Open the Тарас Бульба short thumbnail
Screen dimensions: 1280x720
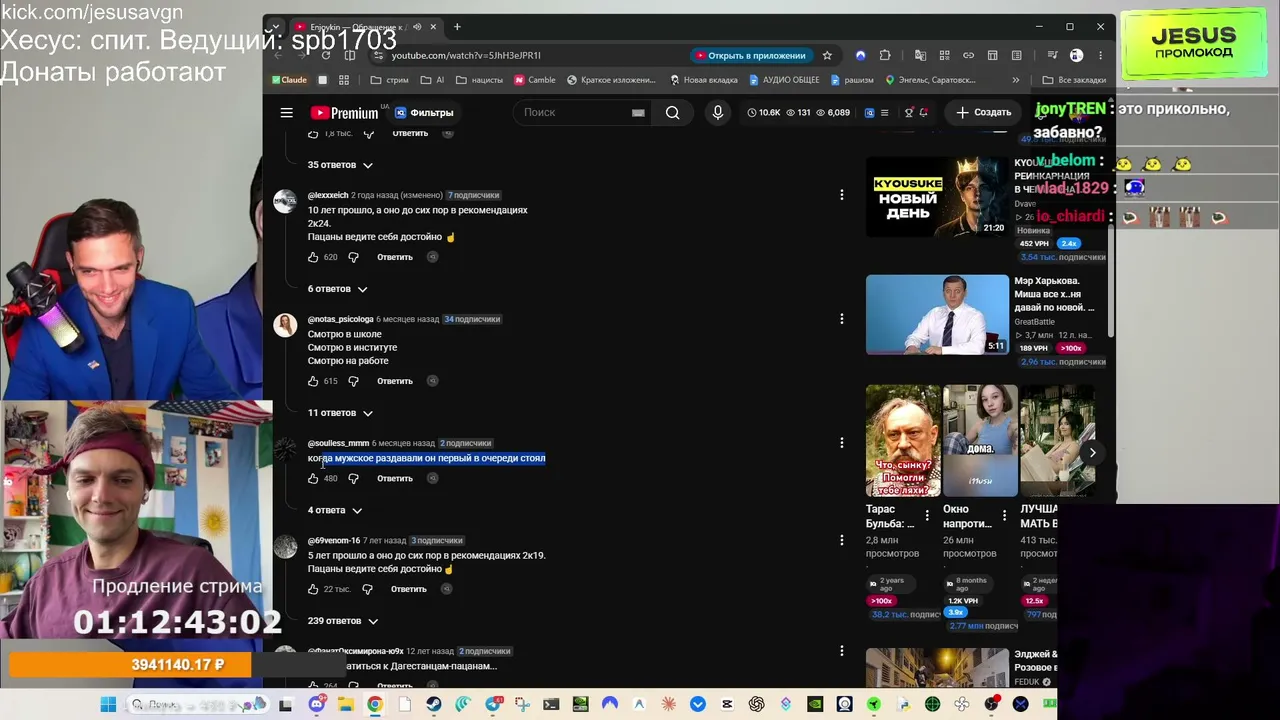click(x=903, y=441)
